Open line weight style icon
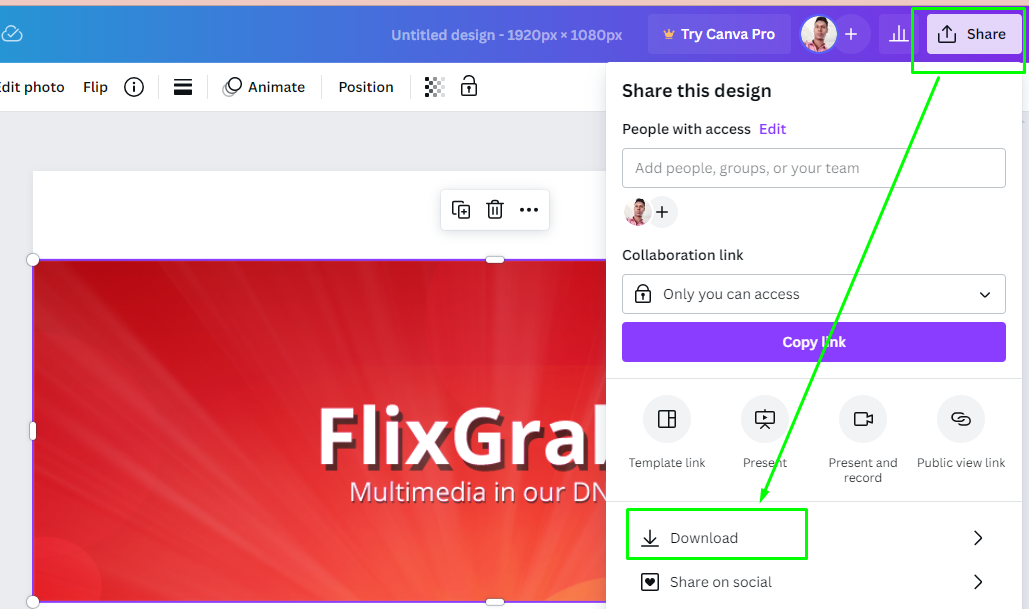This screenshot has width=1029, height=609. (x=182, y=87)
